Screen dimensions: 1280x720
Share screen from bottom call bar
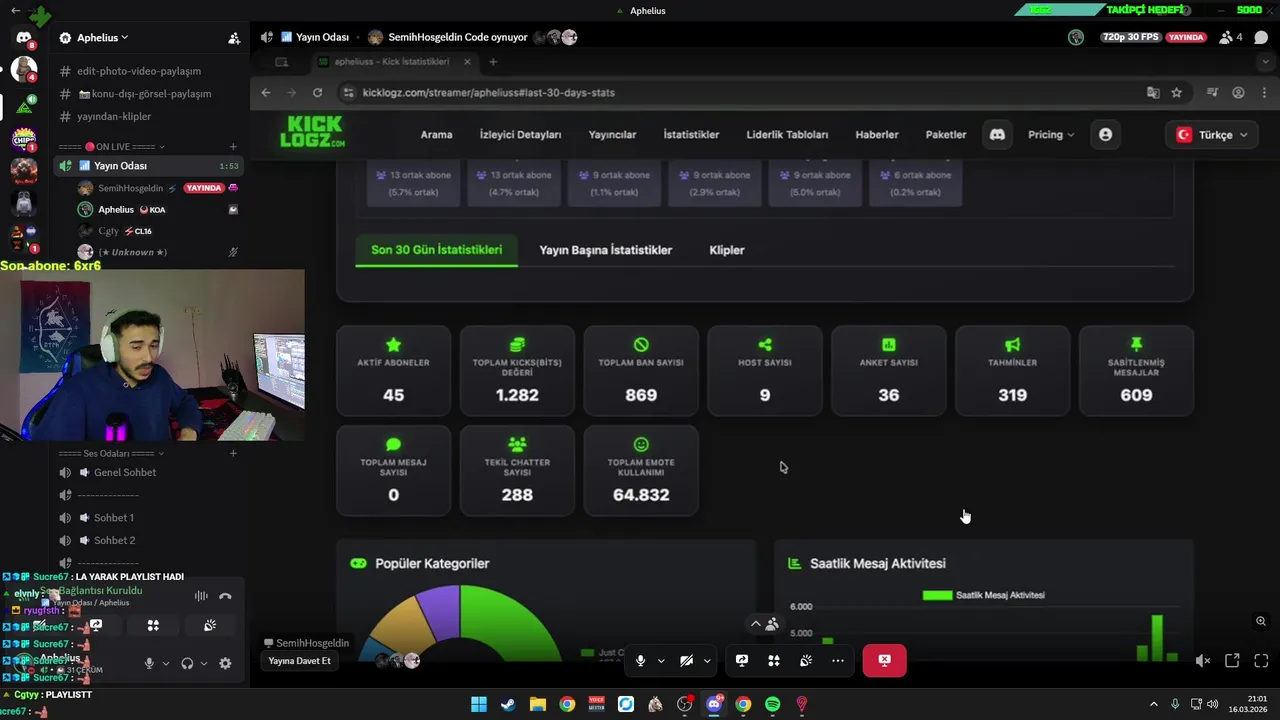click(x=742, y=660)
